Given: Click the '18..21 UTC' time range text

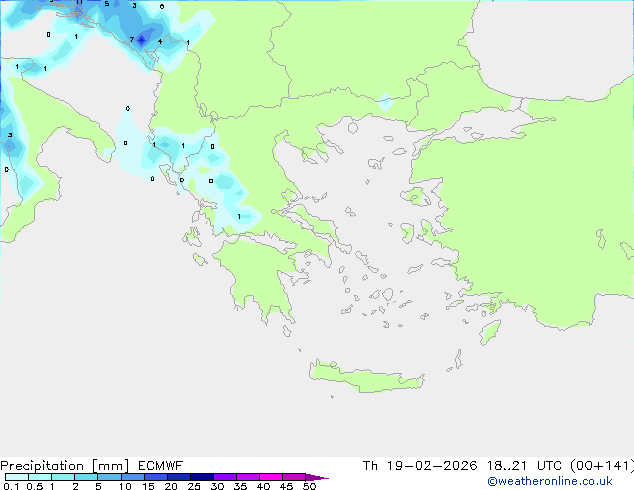Looking at the screenshot, I should click(x=524, y=466).
